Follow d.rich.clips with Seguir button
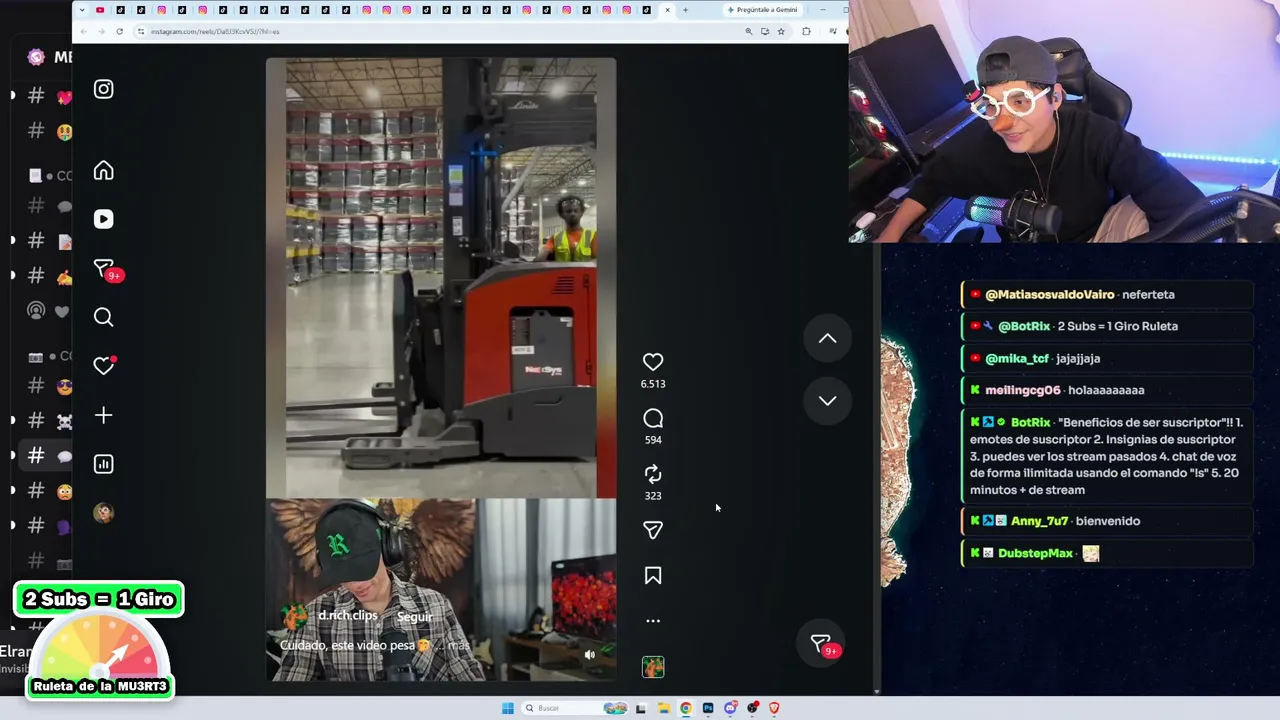The height and width of the screenshot is (720, 1280). point(415,617)
